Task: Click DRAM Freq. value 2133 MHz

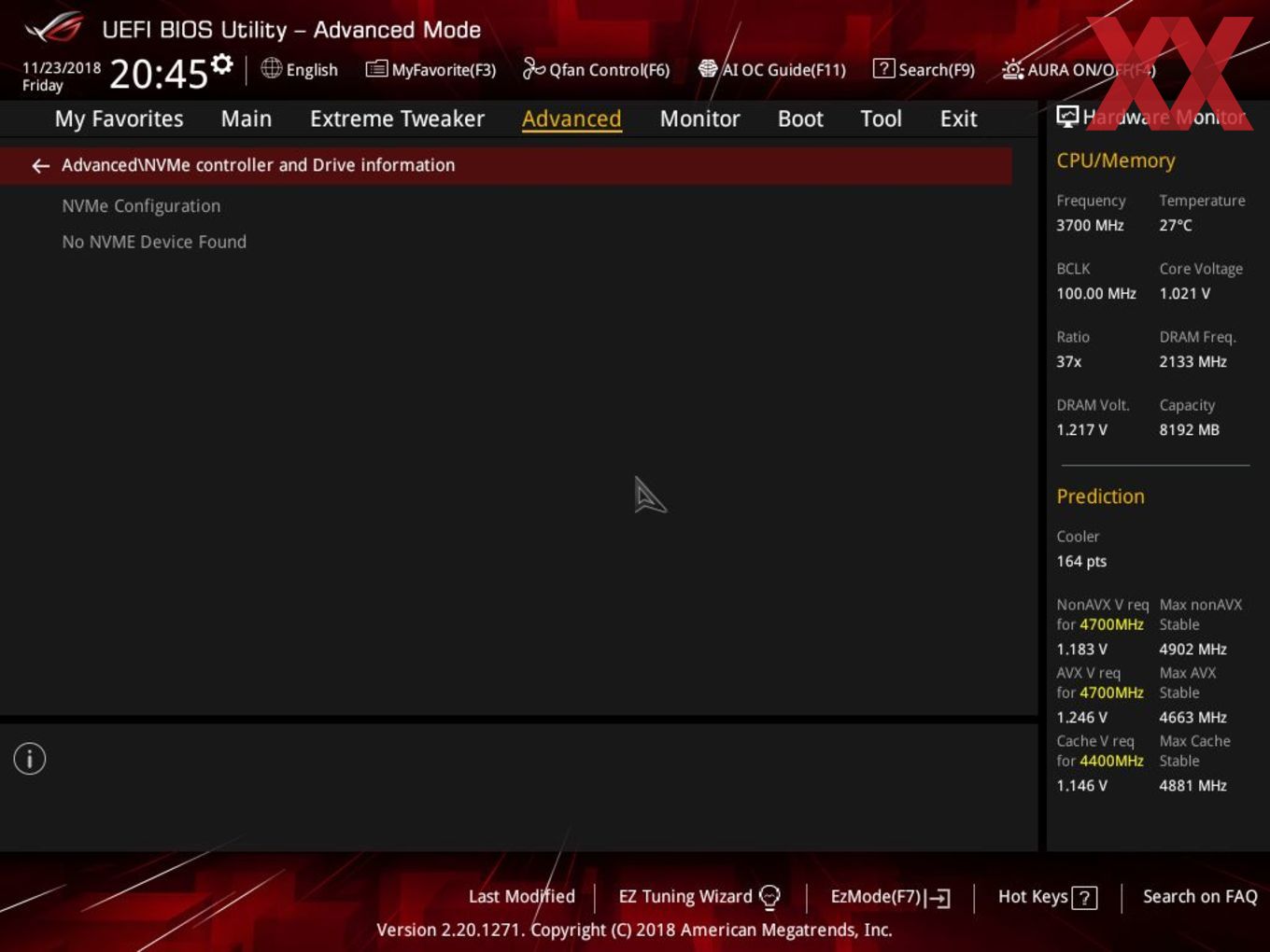Action: pyautogui.click(x=1192, y=362)
